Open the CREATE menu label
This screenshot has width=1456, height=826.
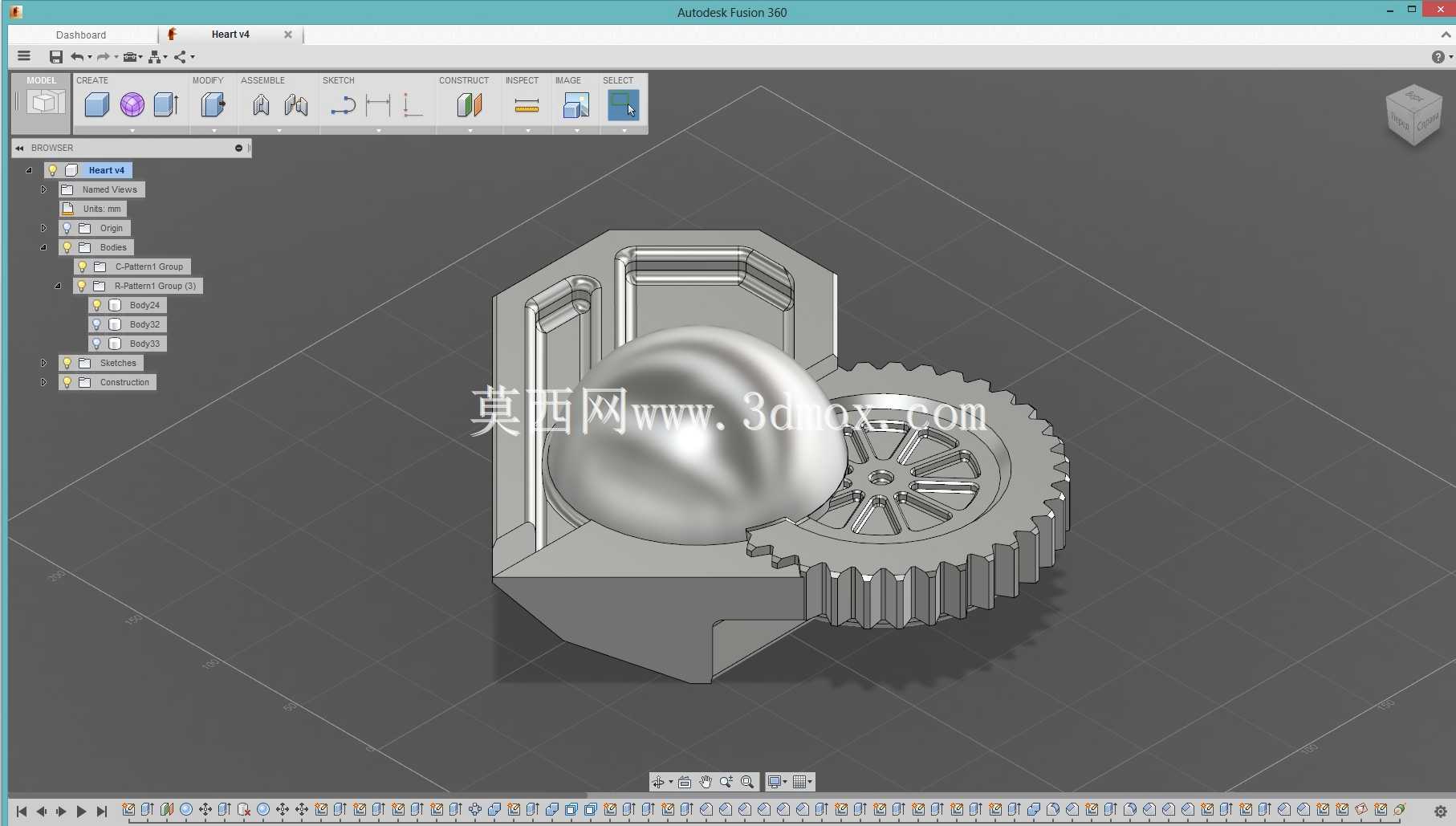click(92, 80)
